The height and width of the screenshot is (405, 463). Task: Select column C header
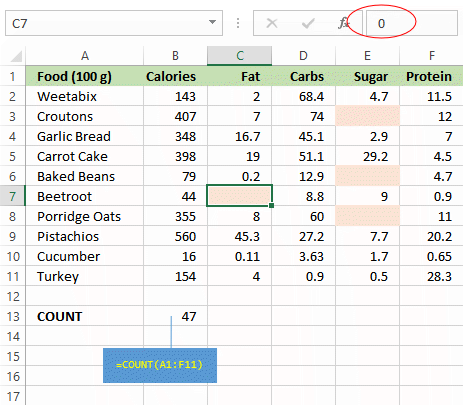coord(239,56)
